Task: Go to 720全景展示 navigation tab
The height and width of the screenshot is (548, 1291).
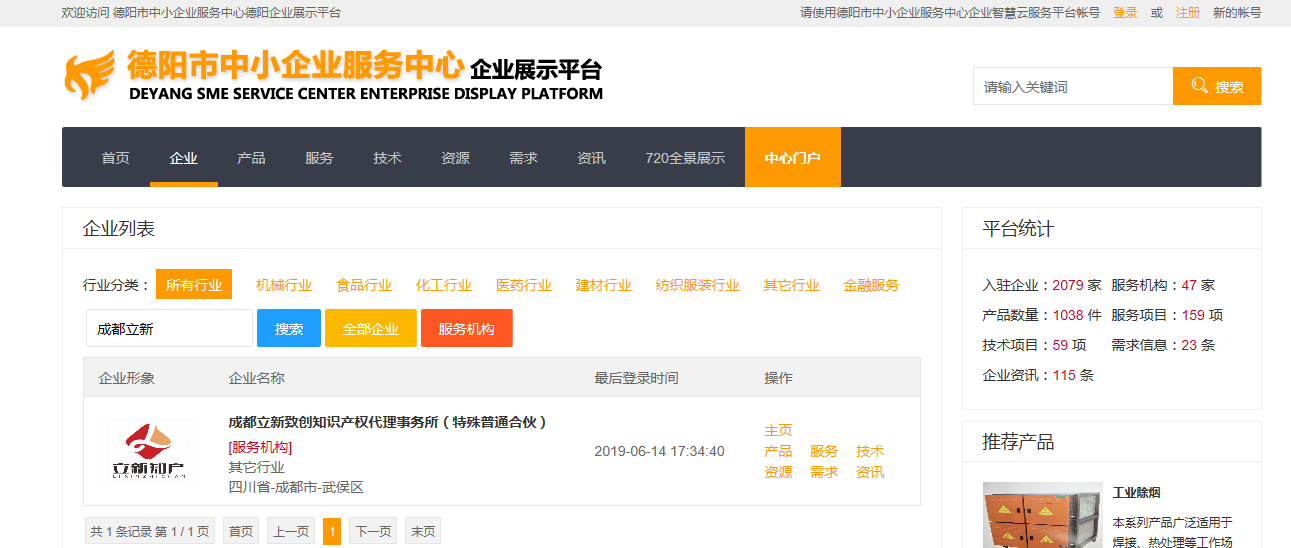Action: coord(685,158)
